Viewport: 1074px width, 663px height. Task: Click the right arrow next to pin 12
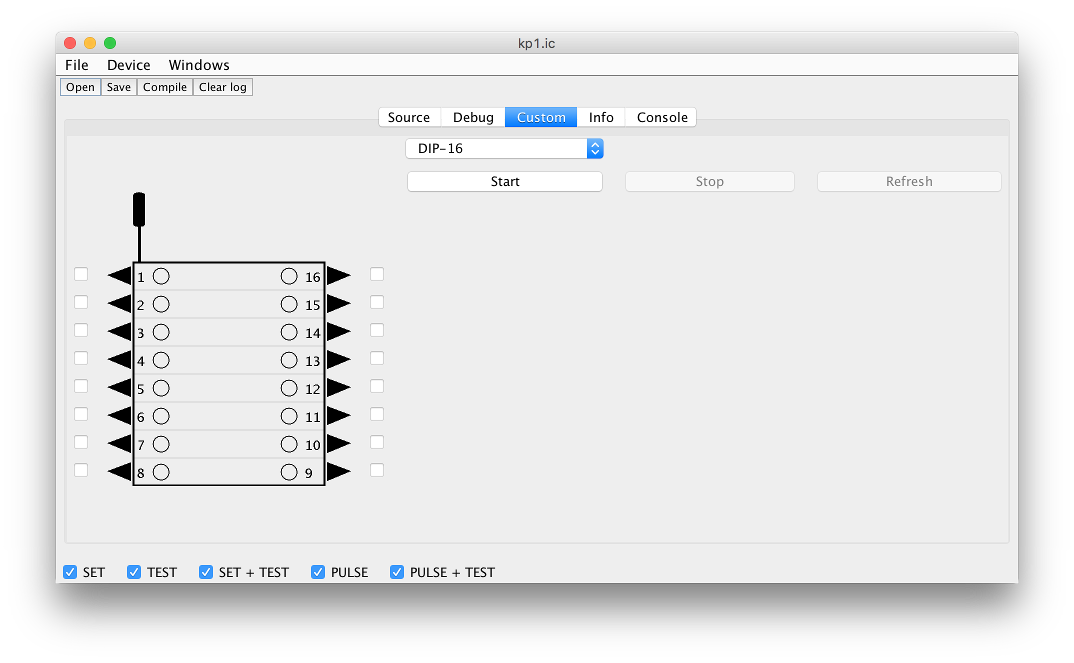pyautogui.click(x=338, y=388)
